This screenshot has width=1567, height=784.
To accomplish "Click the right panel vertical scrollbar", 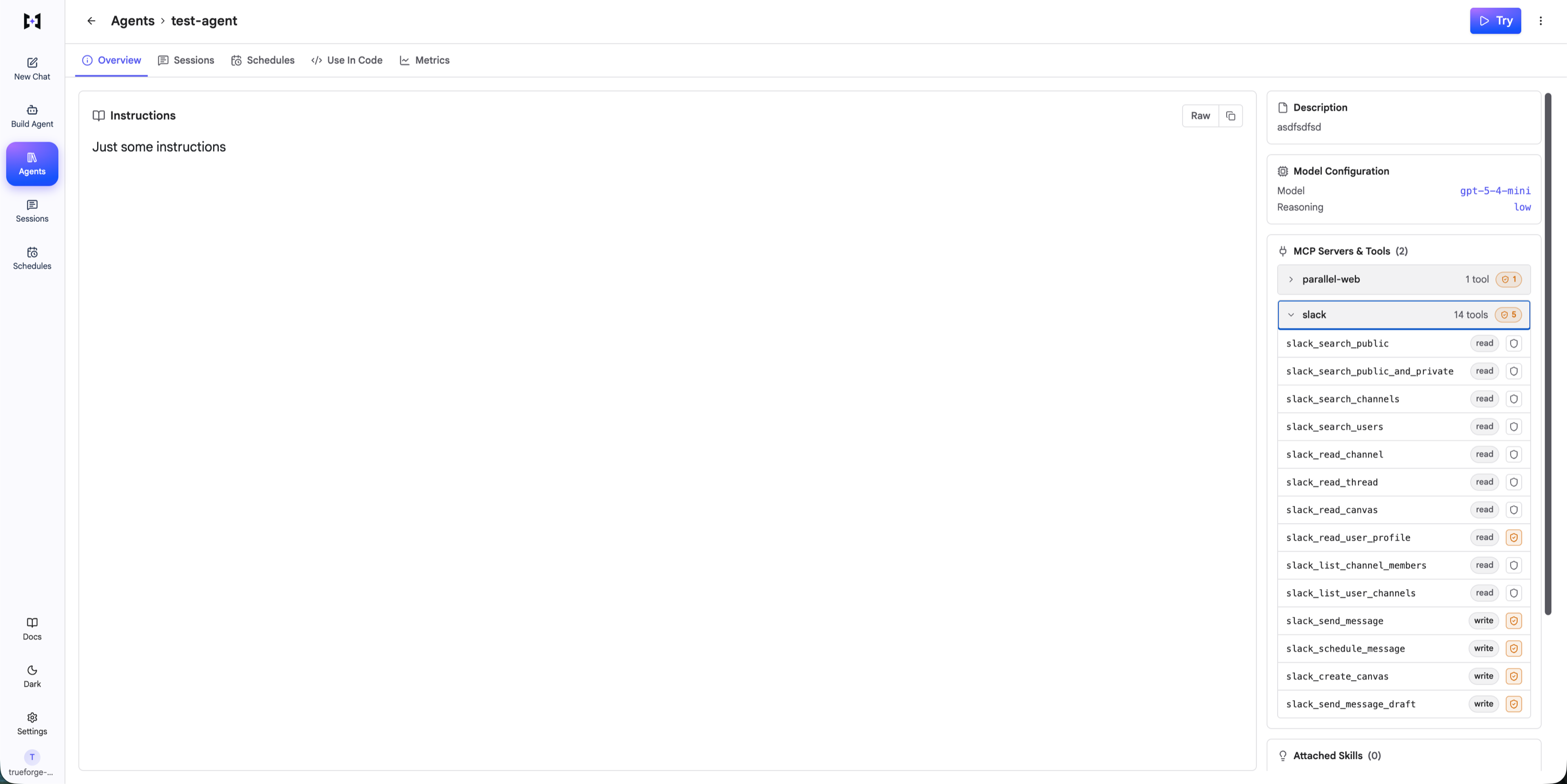I will click(1548, 353).
